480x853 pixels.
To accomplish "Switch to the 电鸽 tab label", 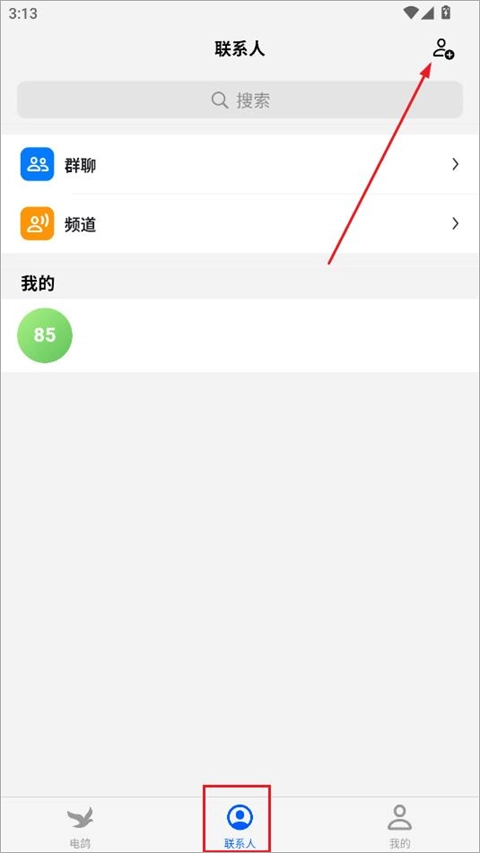I will click(x=80, y=843).
